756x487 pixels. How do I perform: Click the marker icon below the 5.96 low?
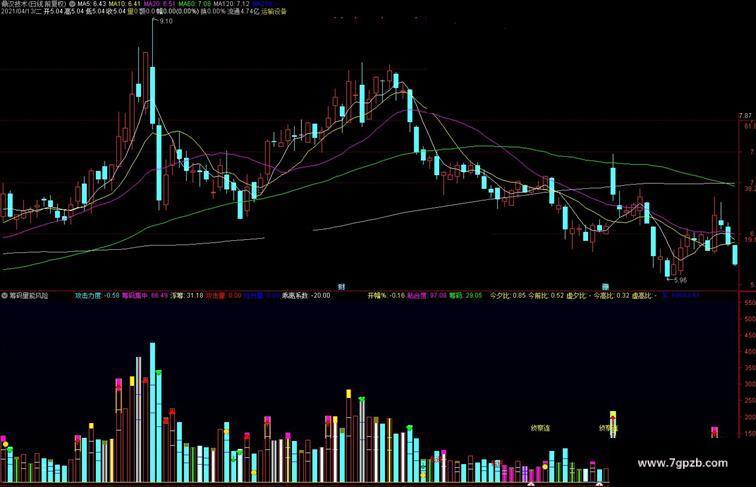click(x=605, y=286)
